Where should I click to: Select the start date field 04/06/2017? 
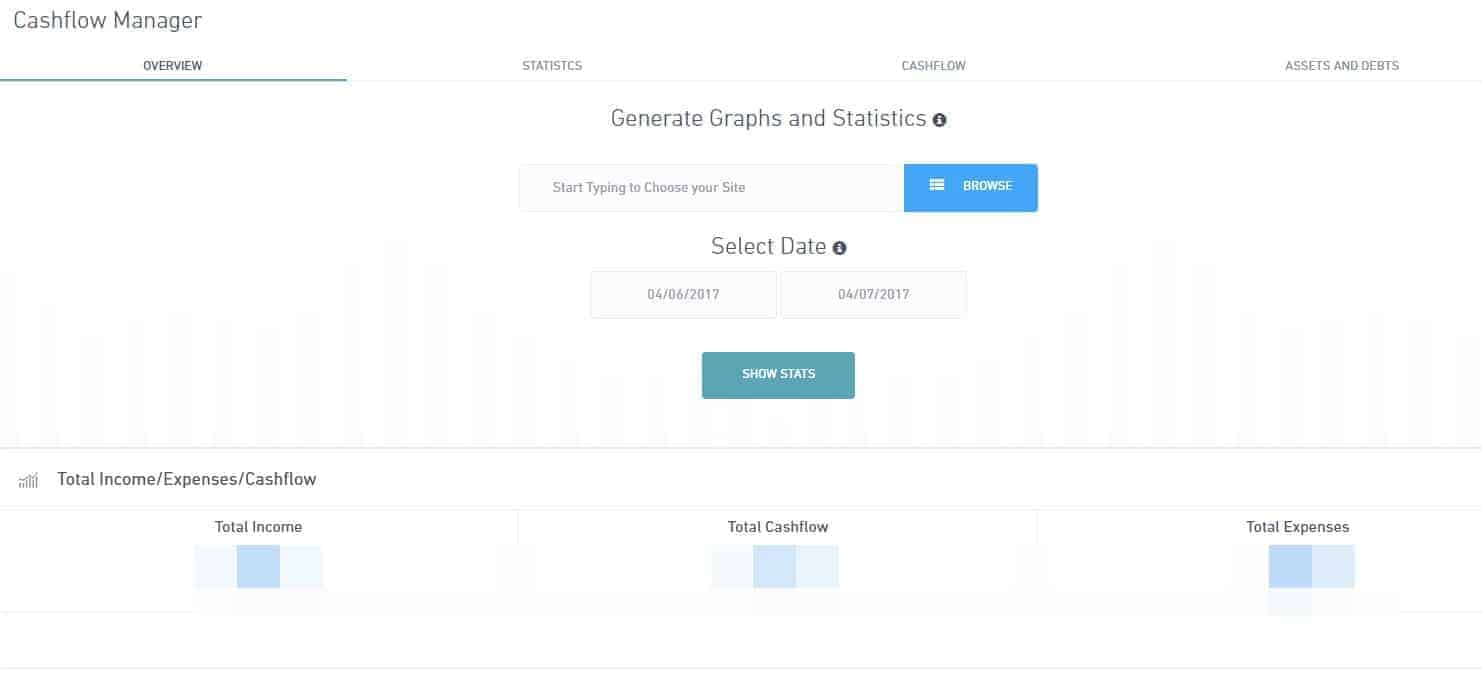pos(683,295)
